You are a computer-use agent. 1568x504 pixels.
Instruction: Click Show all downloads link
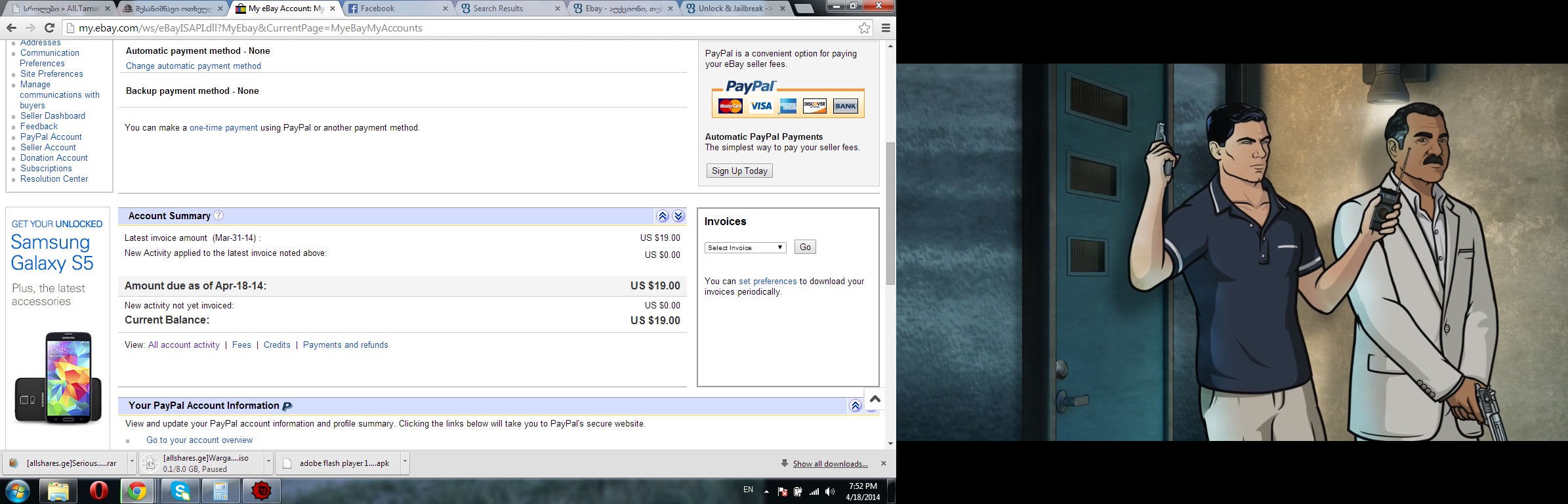[x=830, y=464]
